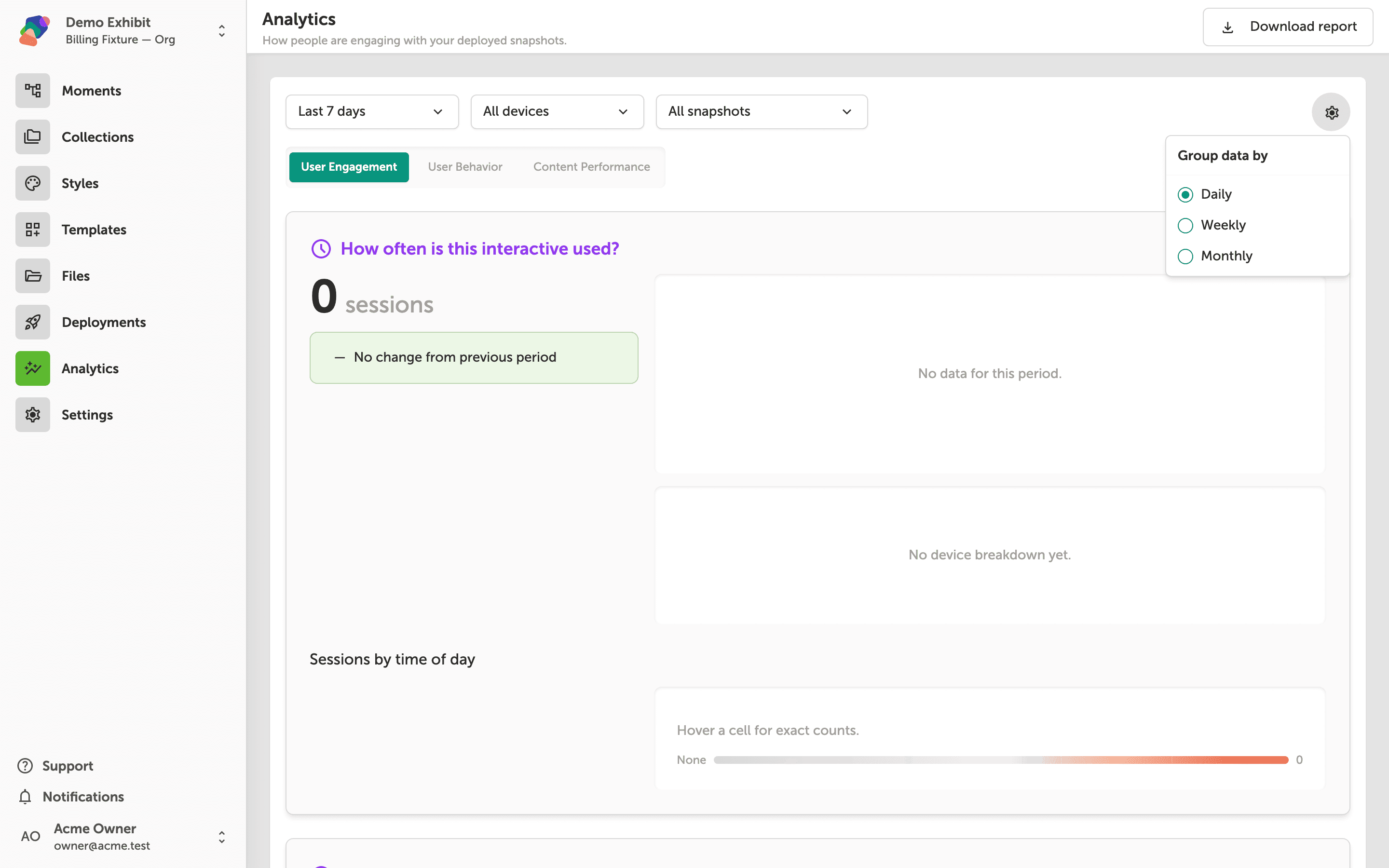Click the Deployments rocket icon
The height and width of the screenshot is (868, 1389).
33,322
